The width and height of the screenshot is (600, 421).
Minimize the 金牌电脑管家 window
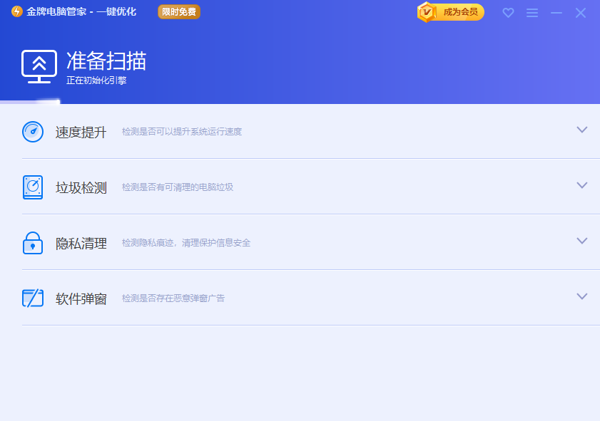(557, 13)
